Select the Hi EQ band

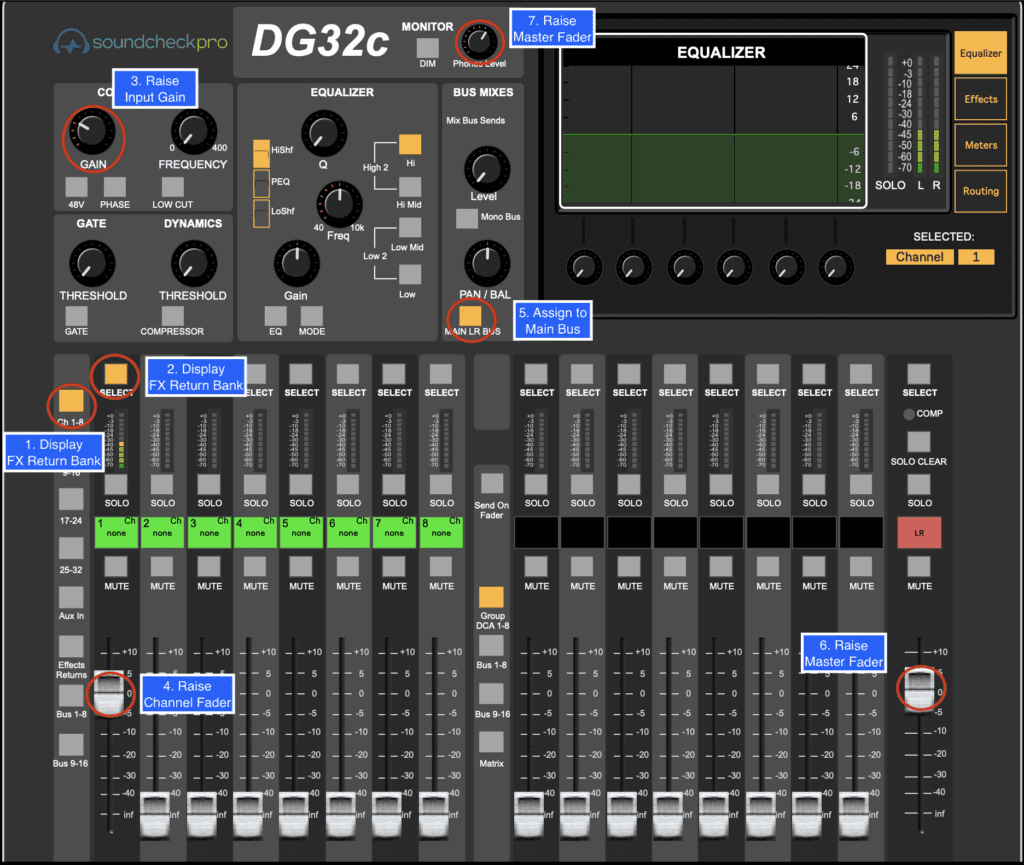pyautogui.click(x=410, y=144)
